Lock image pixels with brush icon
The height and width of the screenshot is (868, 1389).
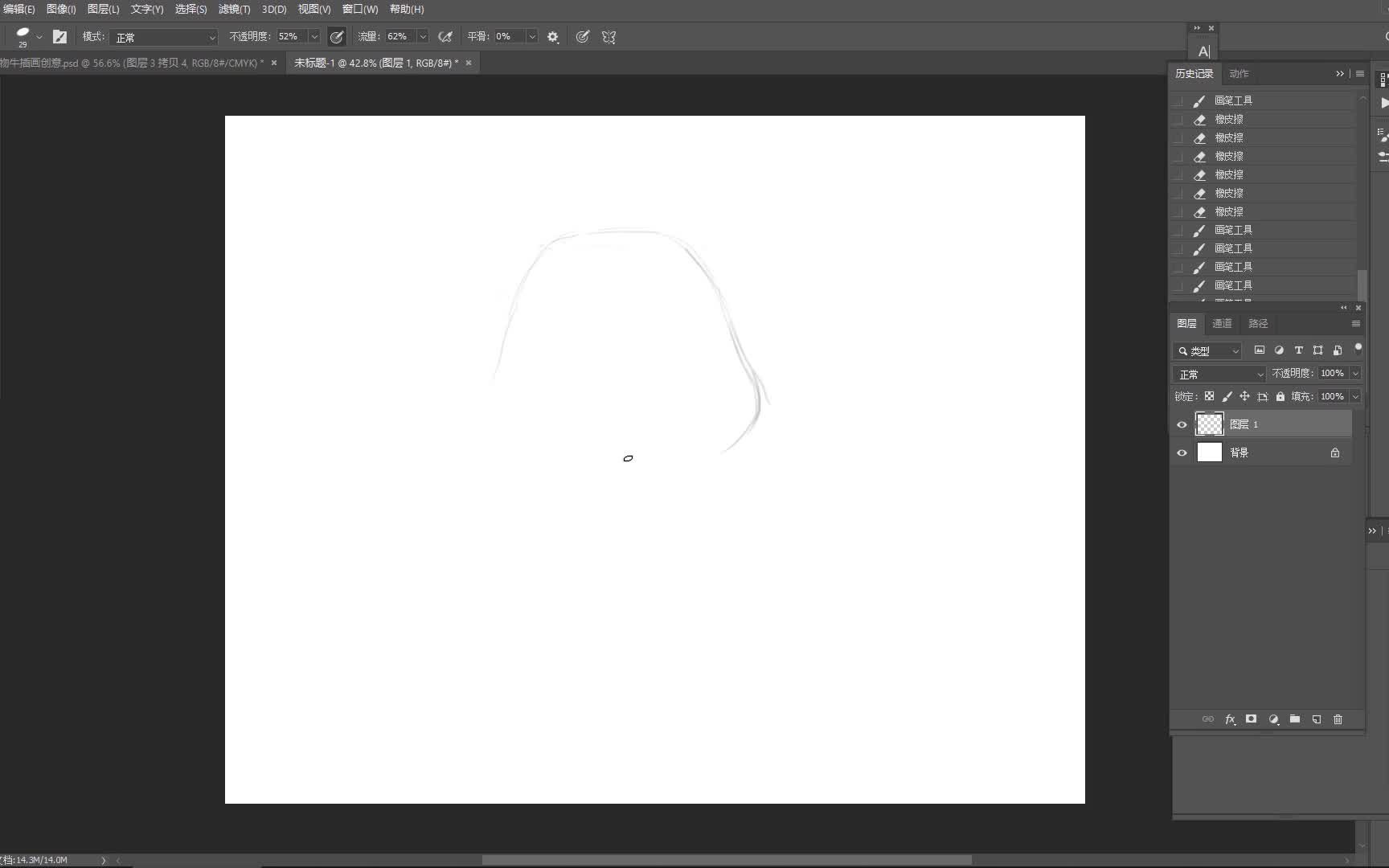point(1227,396)
